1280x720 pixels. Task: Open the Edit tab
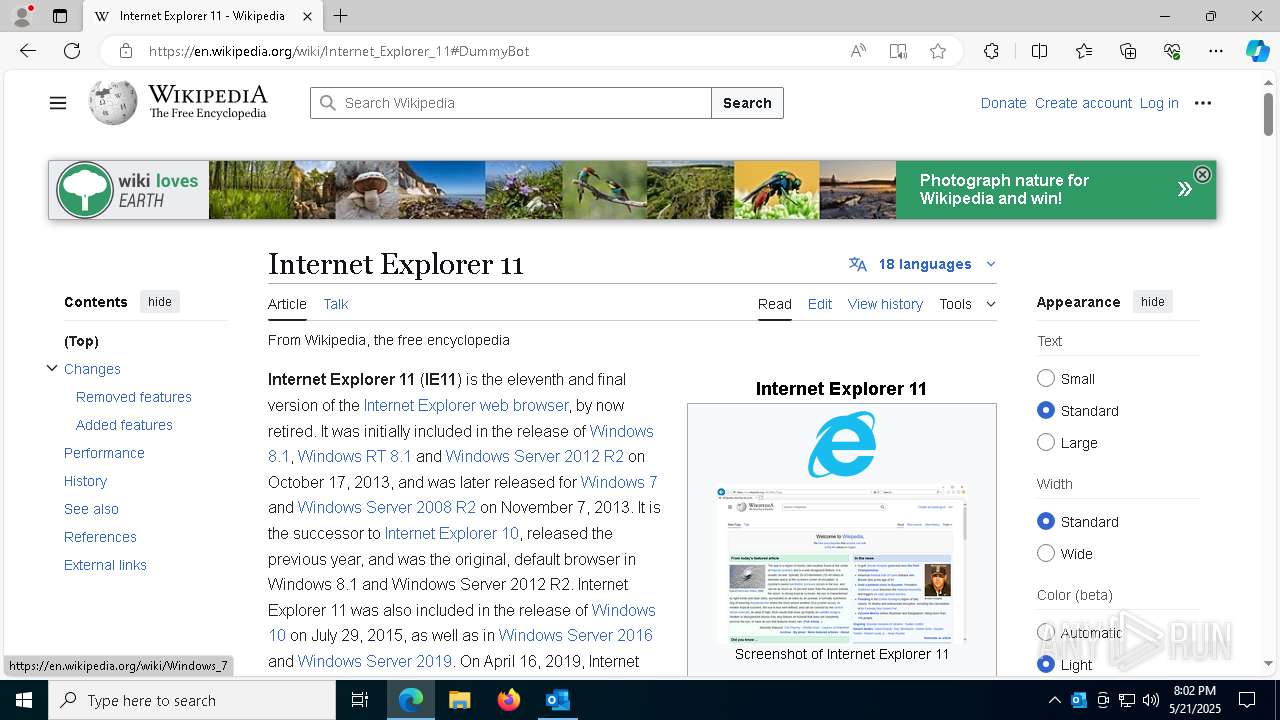click(x=820, y=304)
